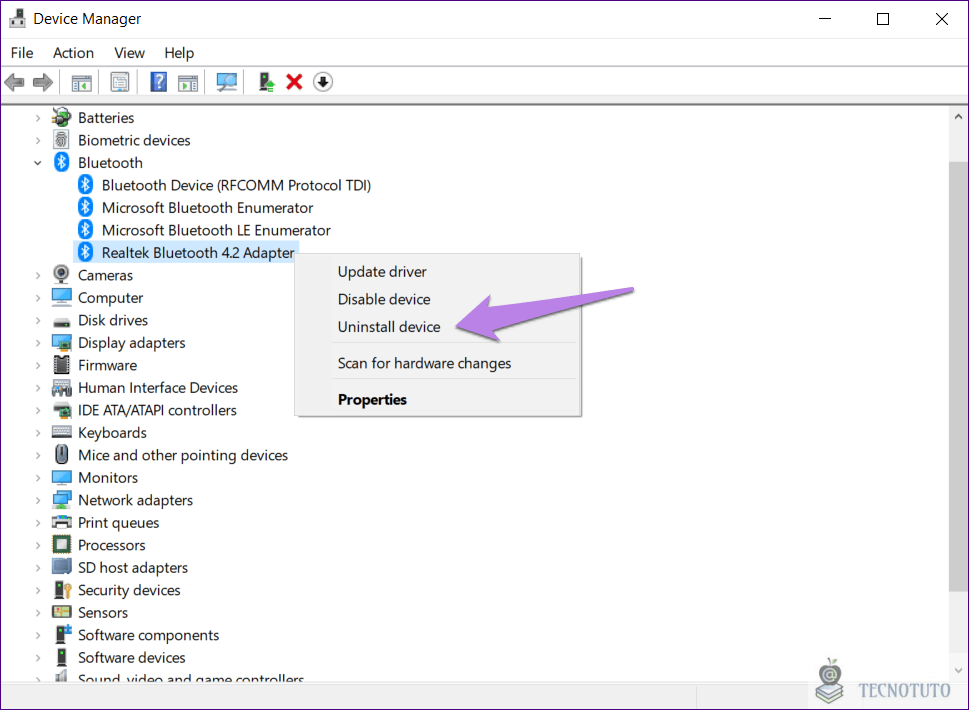This screenshot has height=710, width=969.
Task: Select Uninstall device in context menu
Action: 438,327
